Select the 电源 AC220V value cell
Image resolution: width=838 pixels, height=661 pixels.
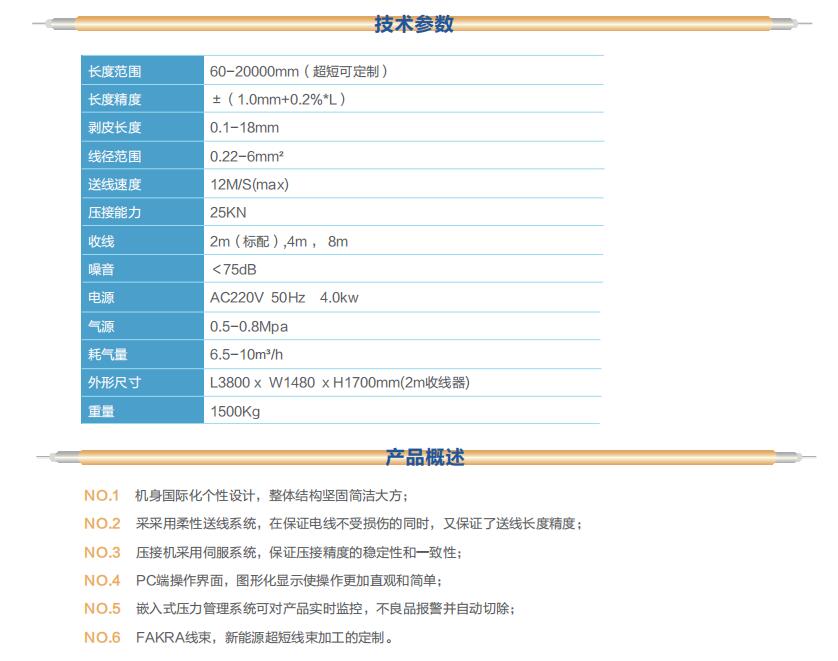(x=285, y=297)
